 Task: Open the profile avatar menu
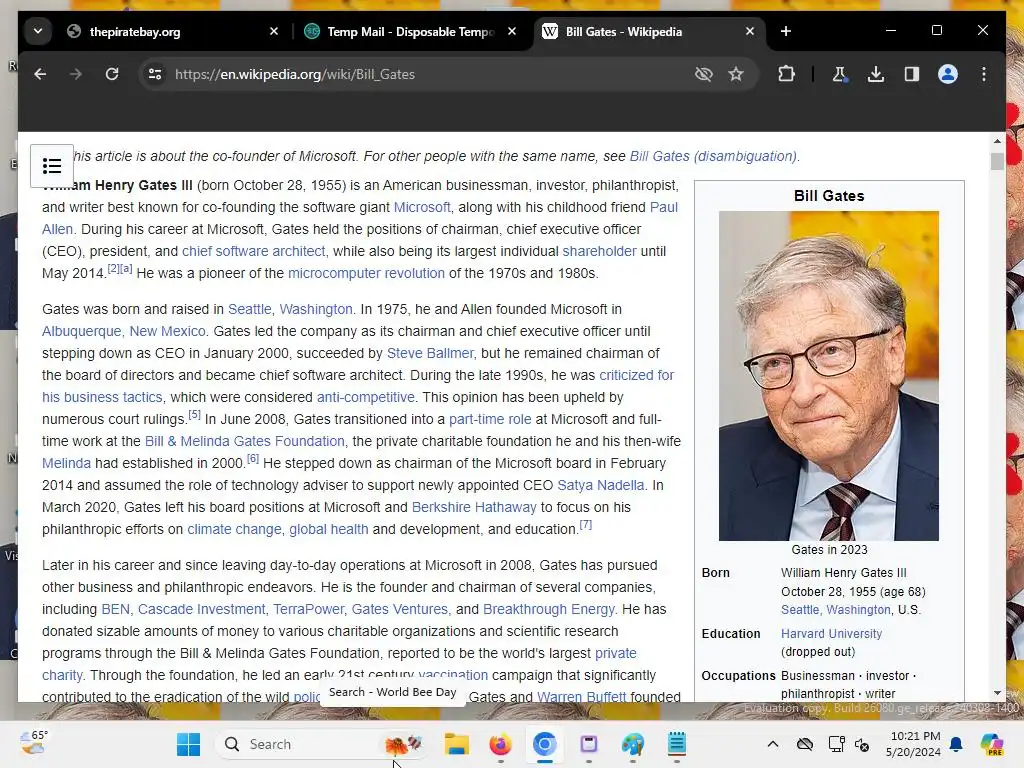pyautogui.click(x=948, y=74)
